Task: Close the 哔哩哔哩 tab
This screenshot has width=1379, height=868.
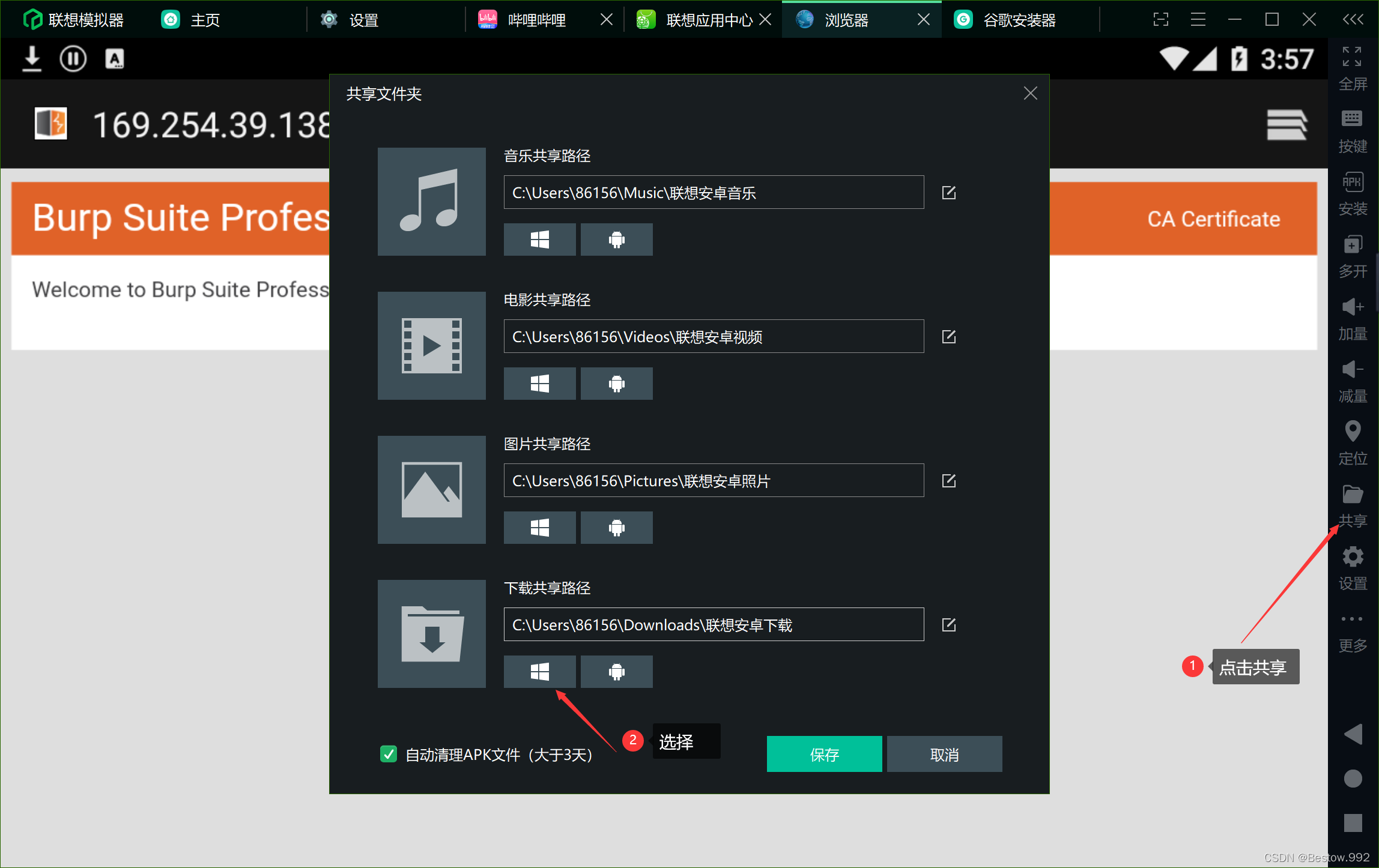Action: coord(607,20)
